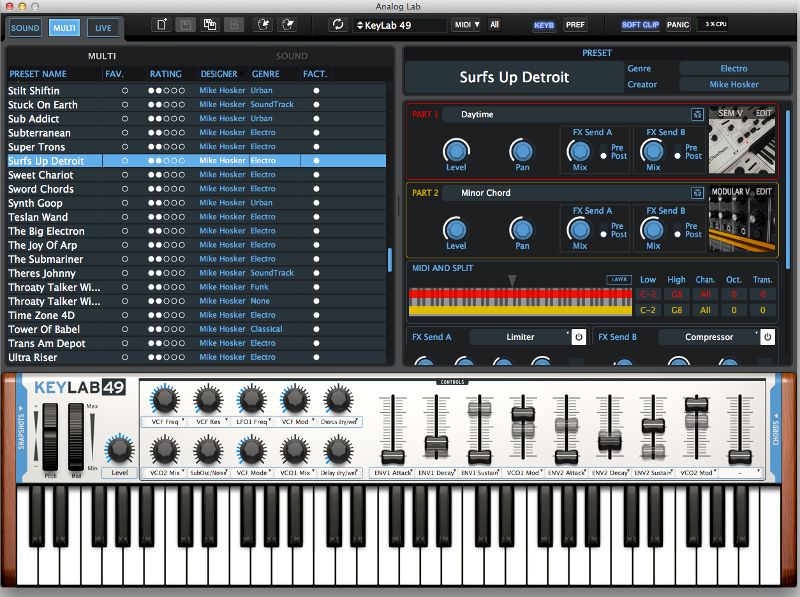The height and width of the screenshot is (597, 800).
Task: Click the Save As duplicate icon
Action: [x=210, y=24]
